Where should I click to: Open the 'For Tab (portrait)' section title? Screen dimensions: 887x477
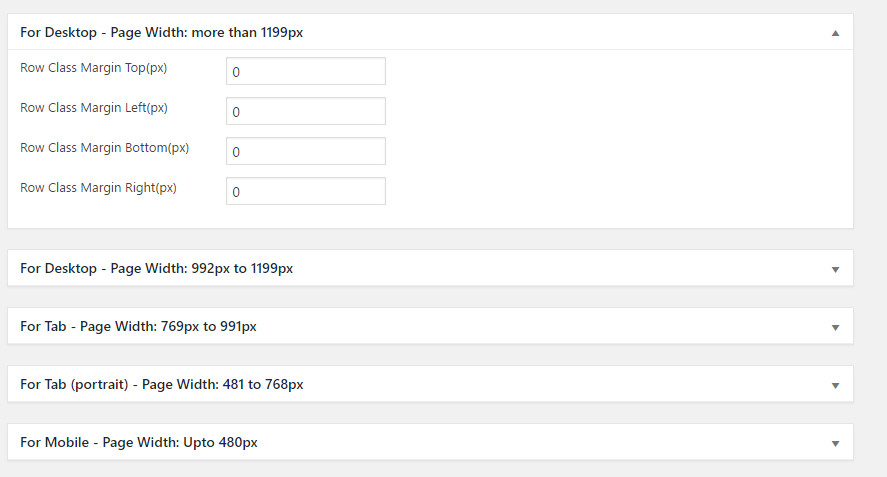click(162, 384)
